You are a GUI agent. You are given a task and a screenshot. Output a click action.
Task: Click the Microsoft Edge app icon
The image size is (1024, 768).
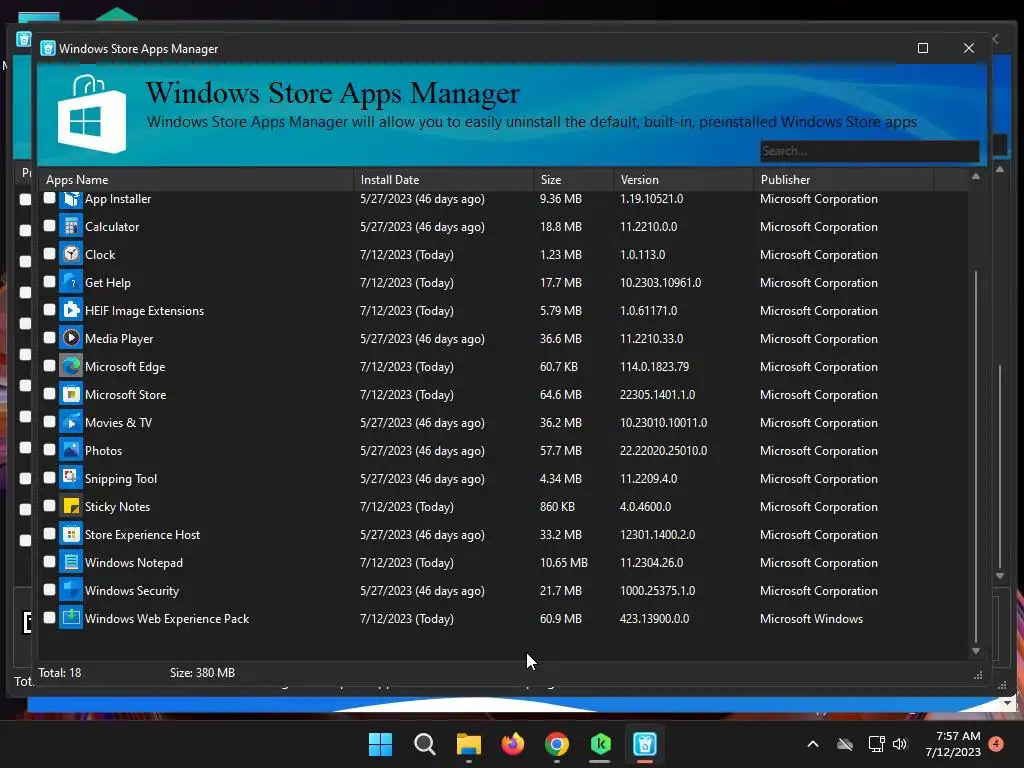(x=71, y=366)
